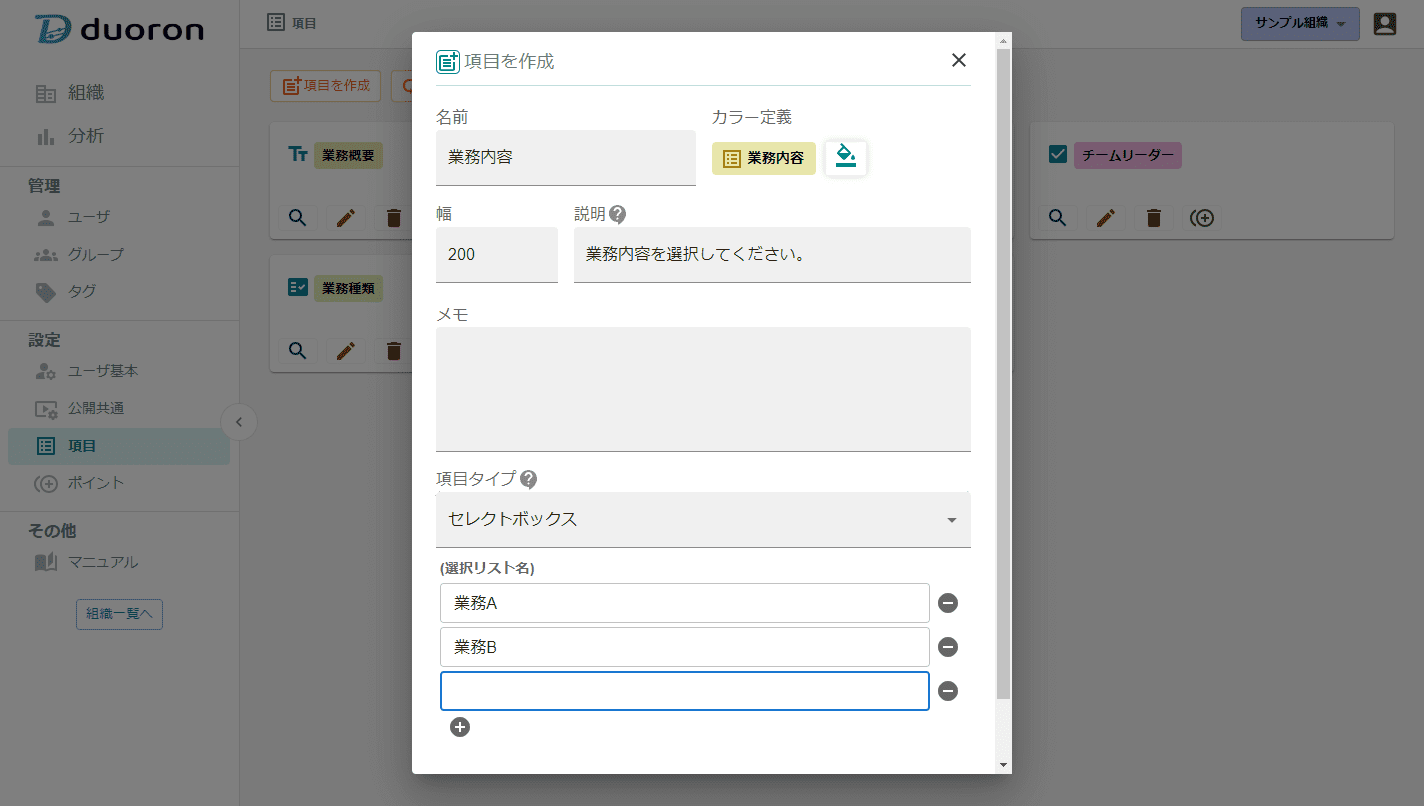This screenshot has height=806, width=1424.
Task: Click the trash icon on チームリーダー card
Action: [1154, 217]
